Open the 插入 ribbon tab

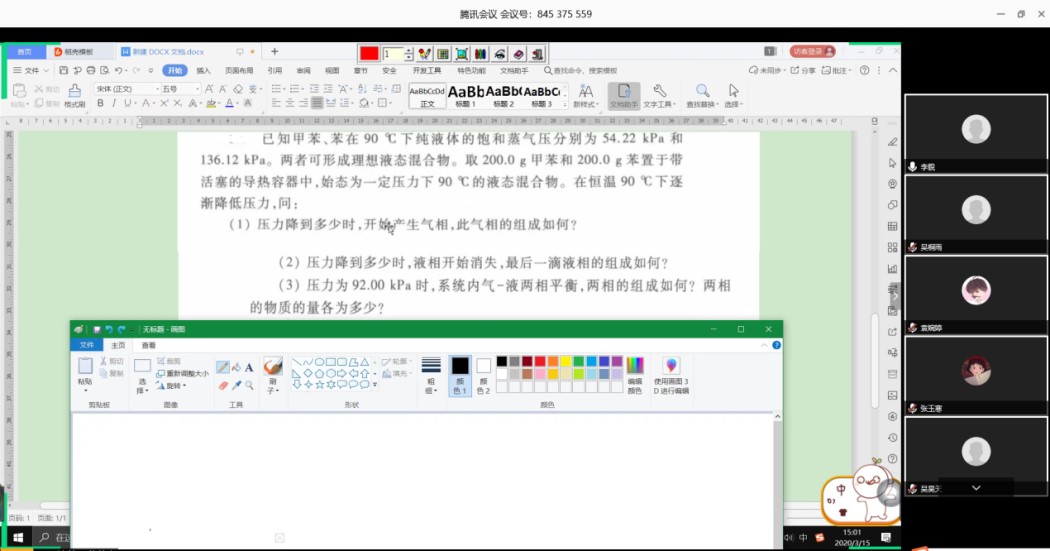click(203, 71)
